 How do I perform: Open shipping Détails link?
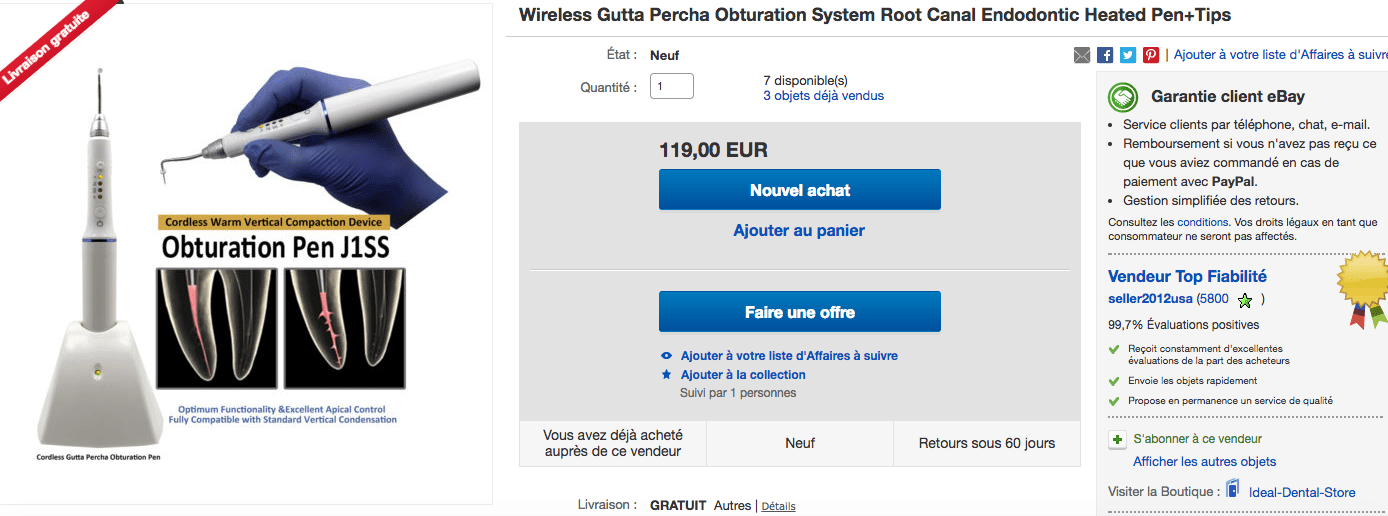point(778,506)
